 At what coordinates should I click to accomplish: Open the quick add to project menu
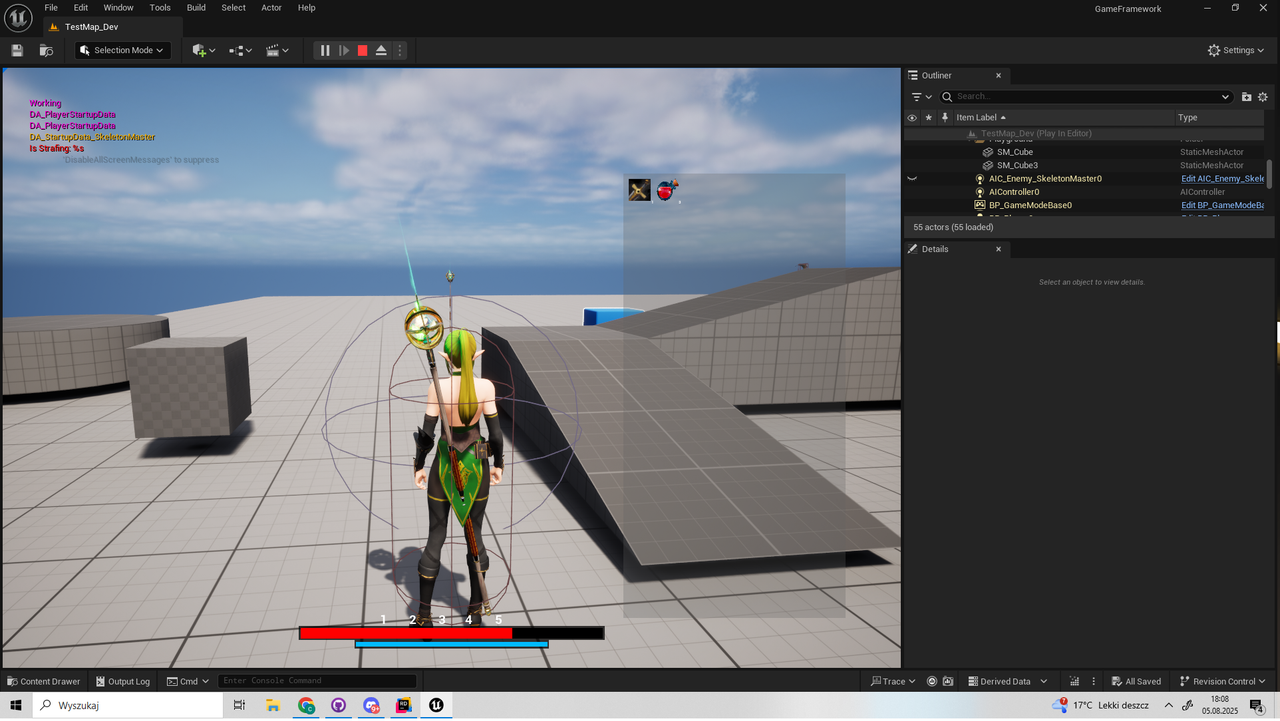point(204,50)
